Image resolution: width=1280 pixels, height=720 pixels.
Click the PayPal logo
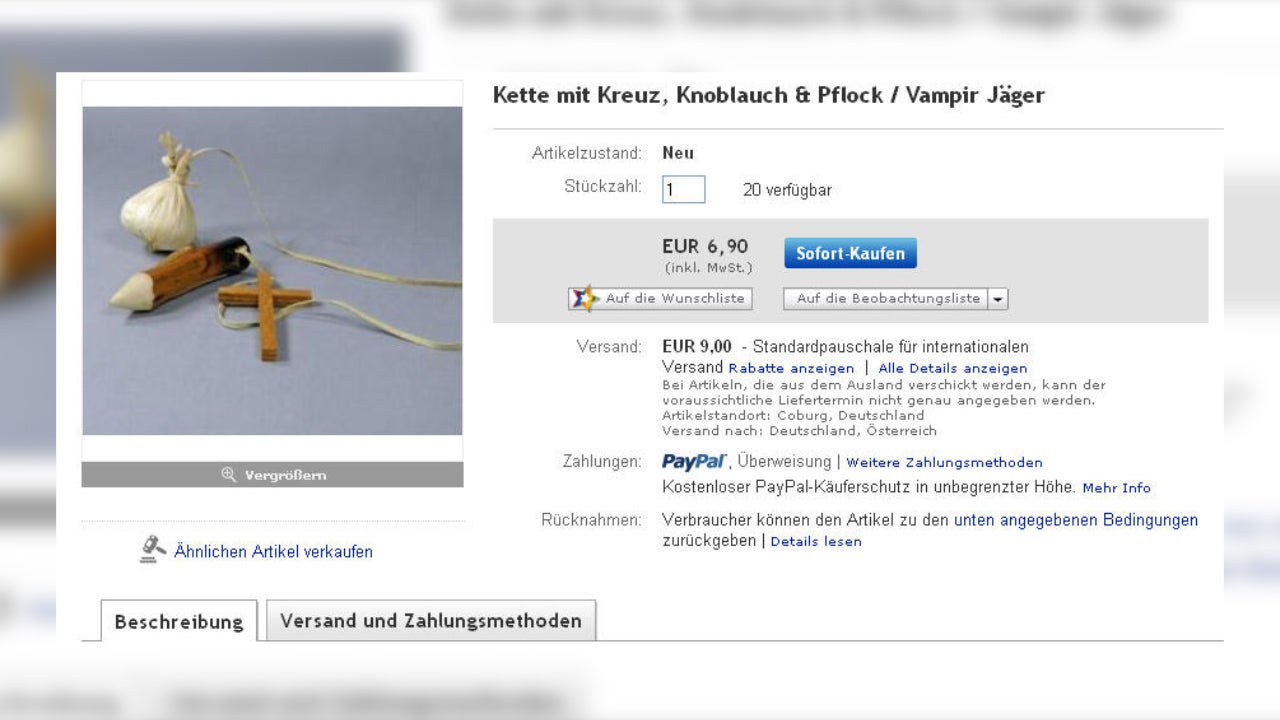(x=694, y=461)
